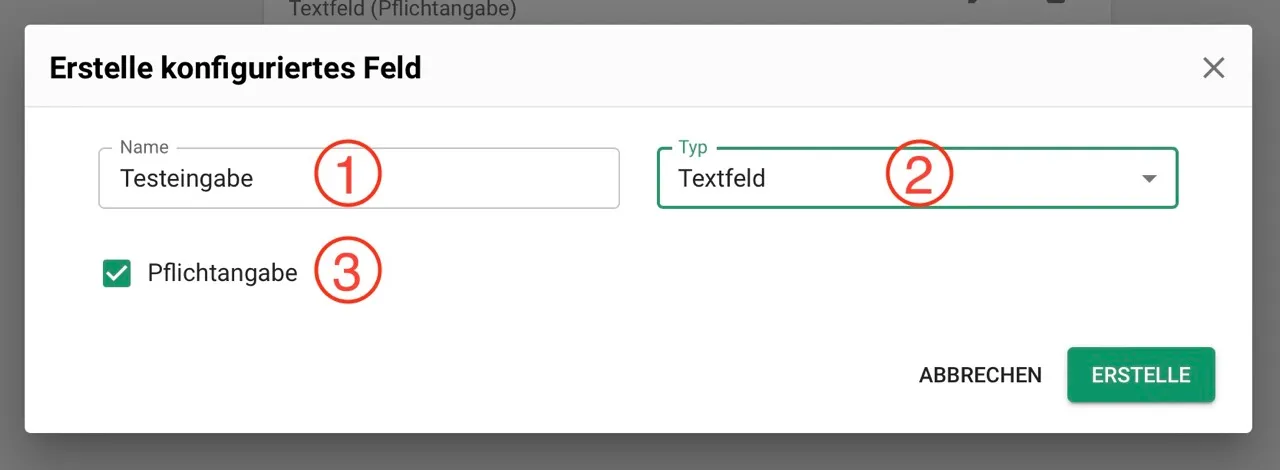Screen dimensions: 1280x470
Task: Click the small Name floating label
Action: click(x=144, y=147)
